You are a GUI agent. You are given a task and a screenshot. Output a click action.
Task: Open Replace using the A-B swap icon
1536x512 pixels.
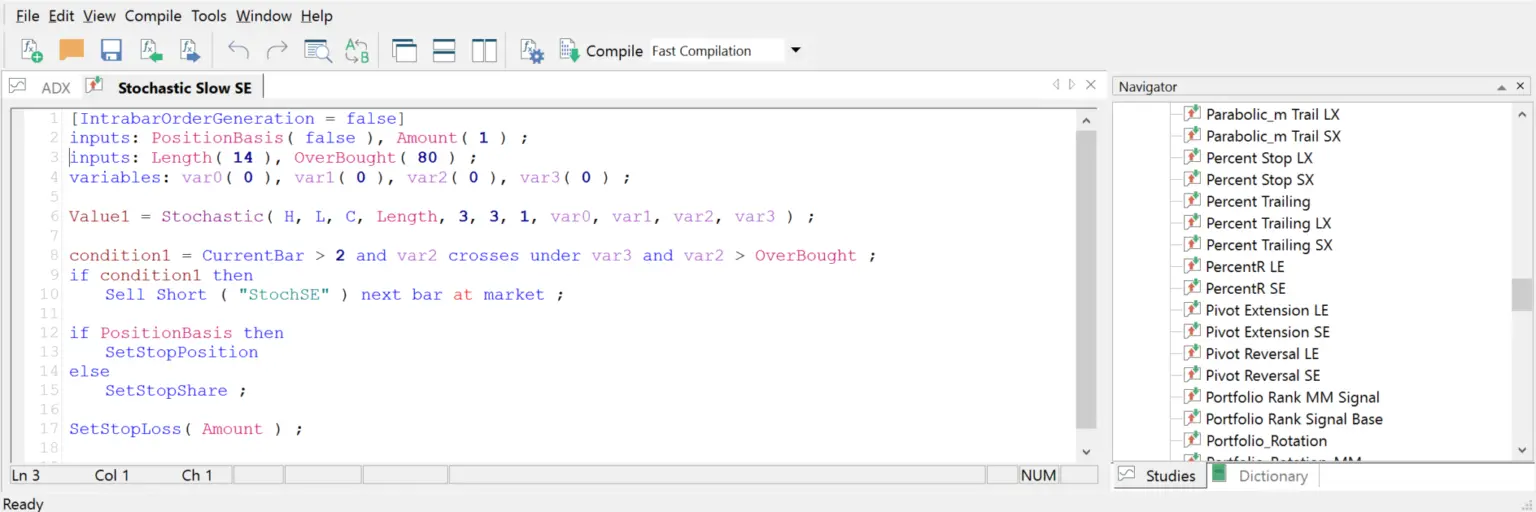357,51
